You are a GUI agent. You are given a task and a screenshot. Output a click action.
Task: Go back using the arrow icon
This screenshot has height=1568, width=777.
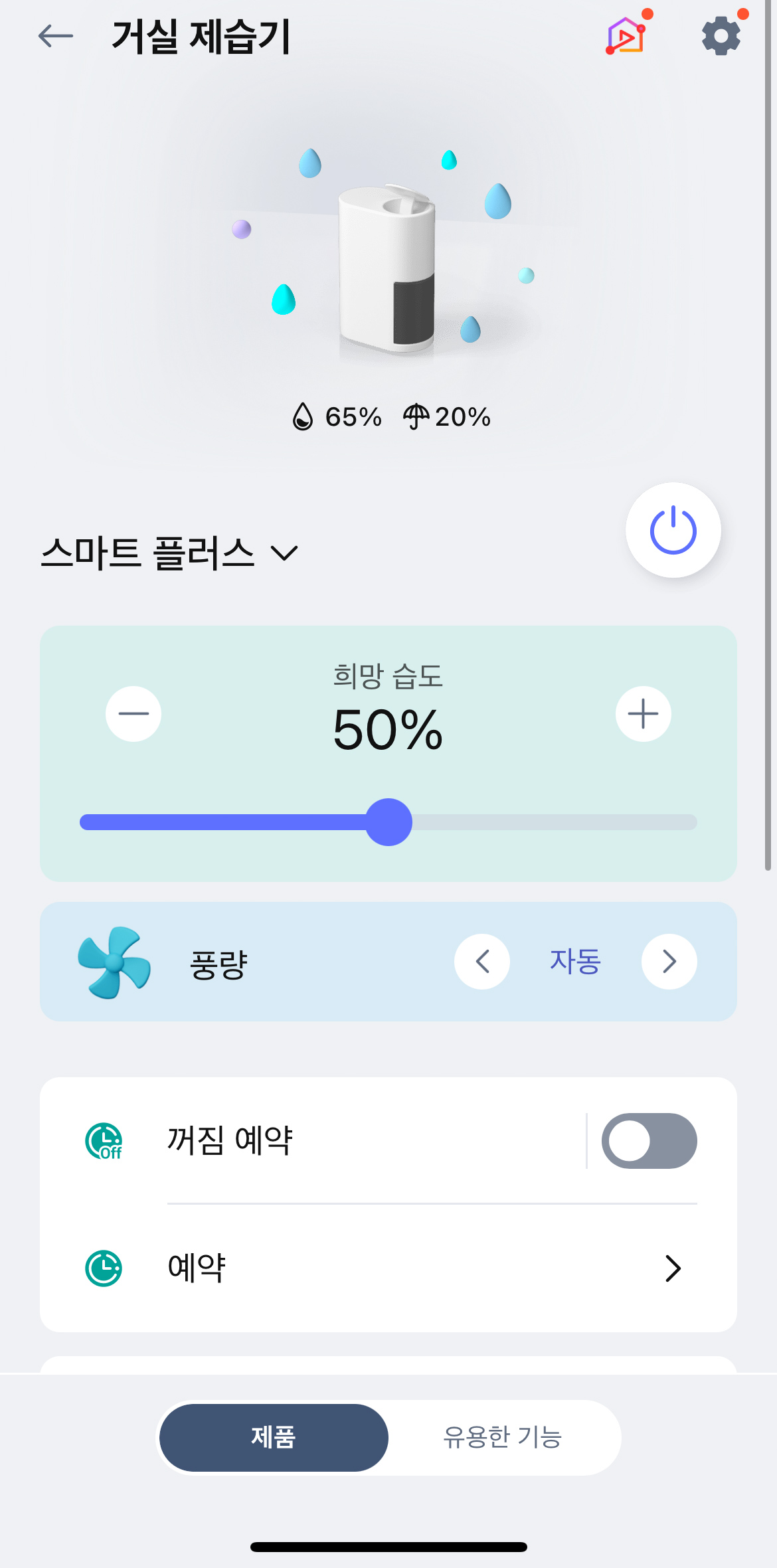point(56,36)
